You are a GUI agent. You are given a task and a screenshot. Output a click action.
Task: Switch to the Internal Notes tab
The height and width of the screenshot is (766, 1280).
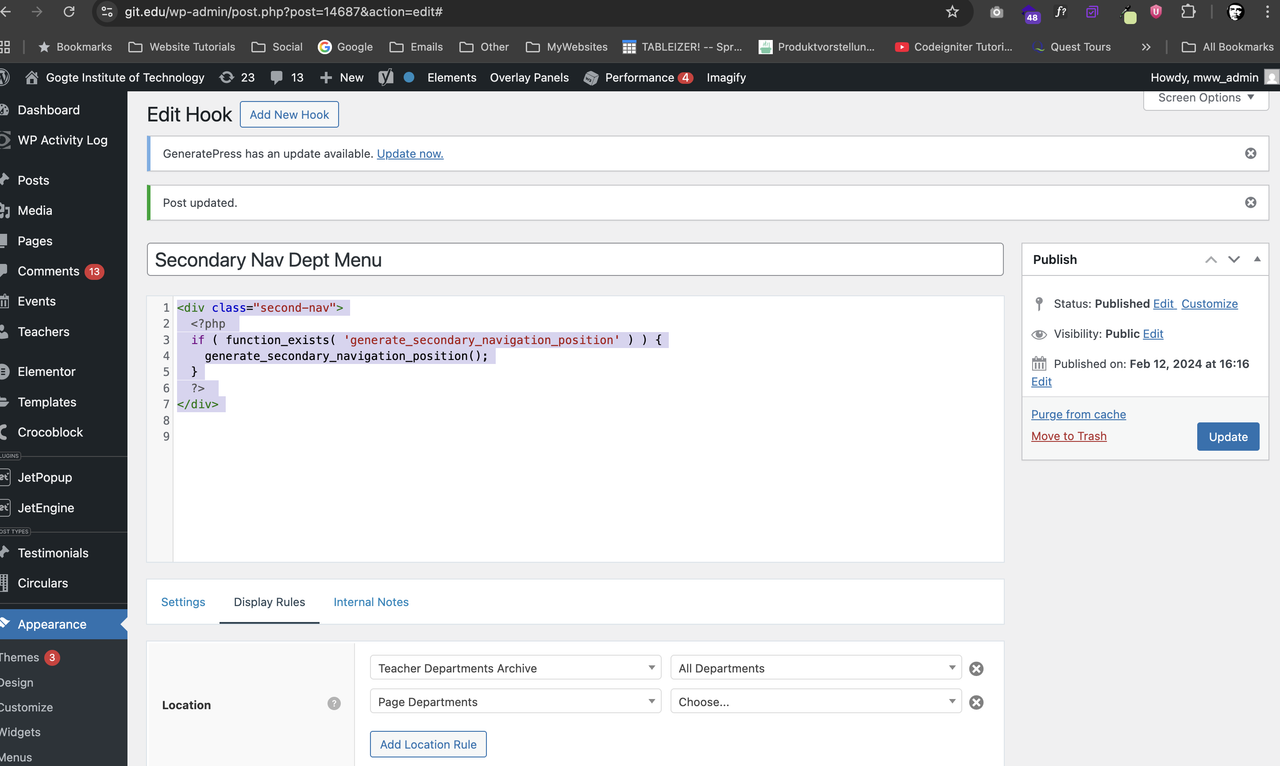click(x=370, y=602)
